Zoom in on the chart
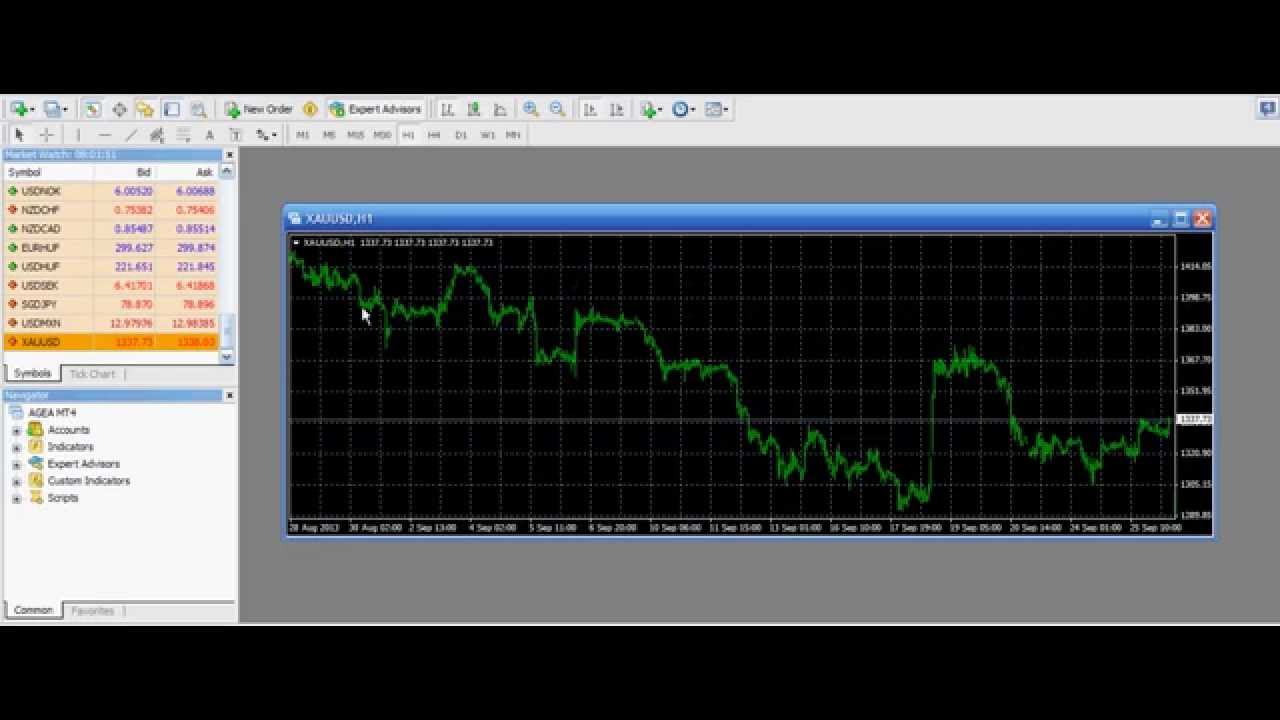This screenshot has width=1280, height=720. (531, 109)
